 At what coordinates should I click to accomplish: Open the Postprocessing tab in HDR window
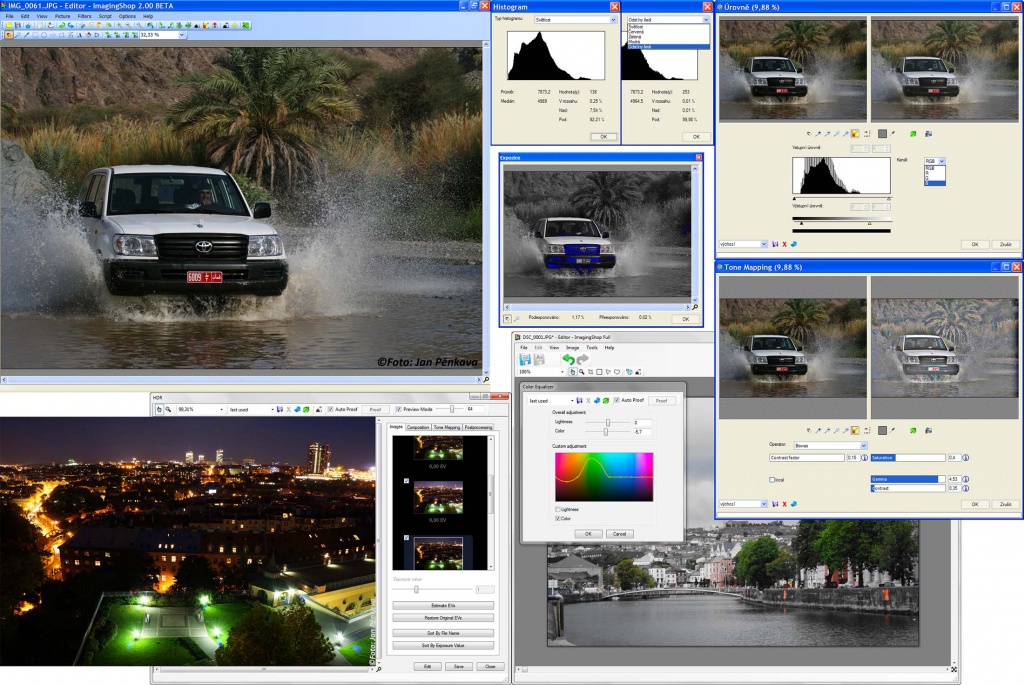pos(478,427)
